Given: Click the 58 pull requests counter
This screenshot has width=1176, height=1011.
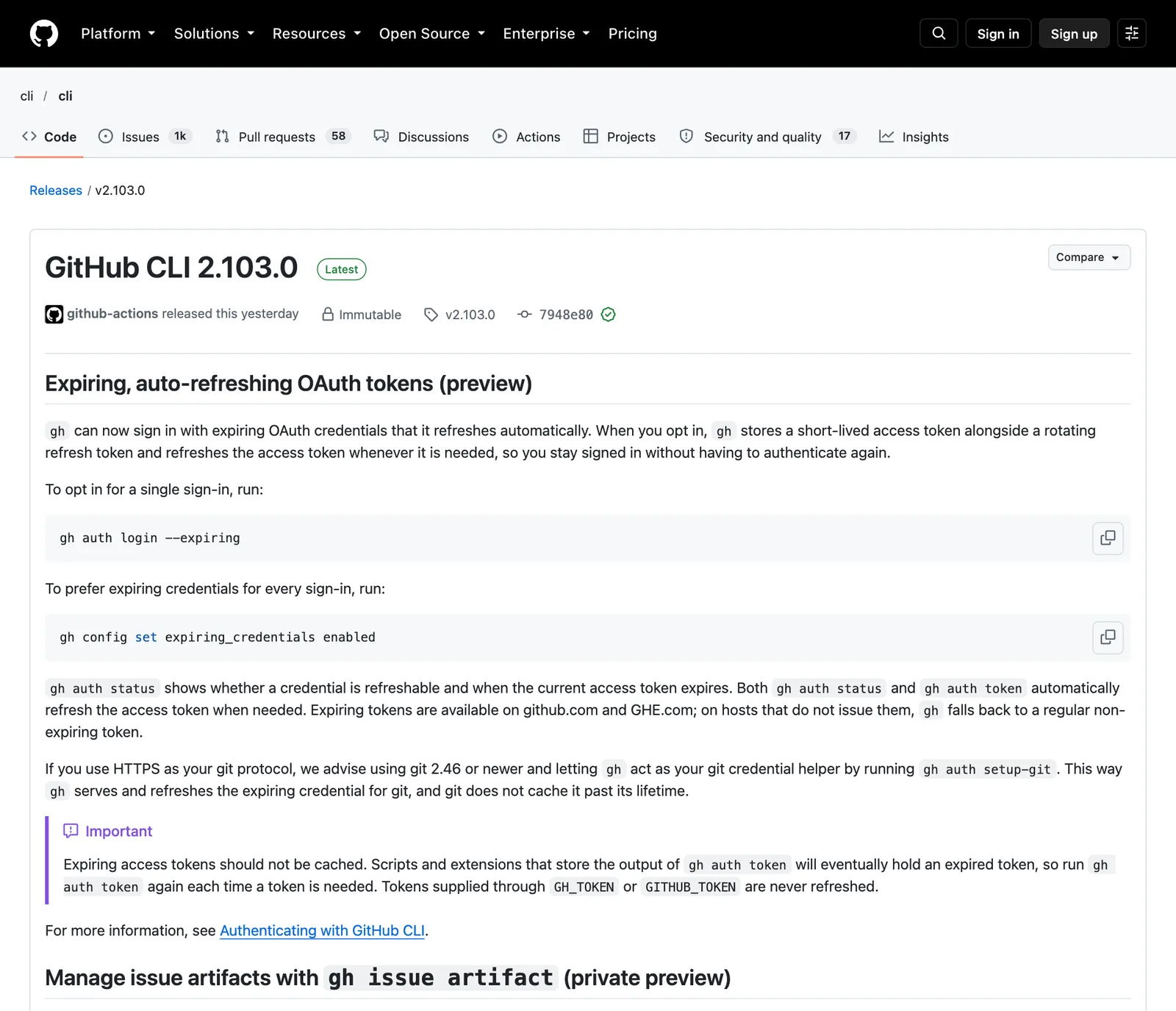Looking at the screenshot, I should tap(338, 137).
